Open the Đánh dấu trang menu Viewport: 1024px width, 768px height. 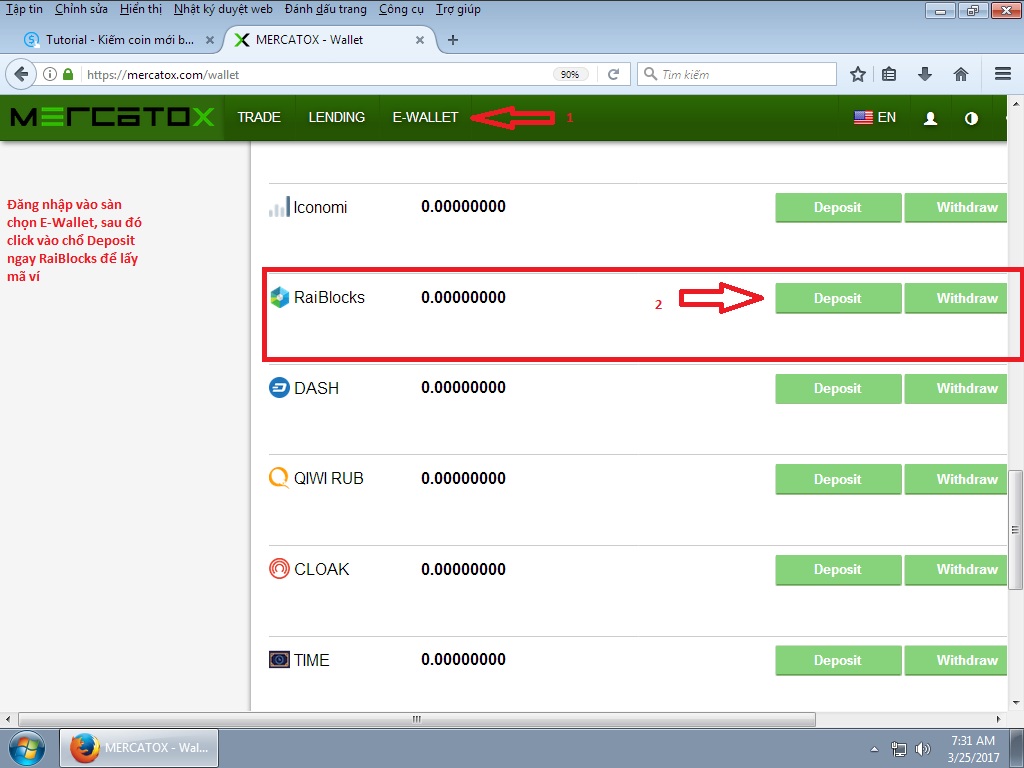coord(326,9)
